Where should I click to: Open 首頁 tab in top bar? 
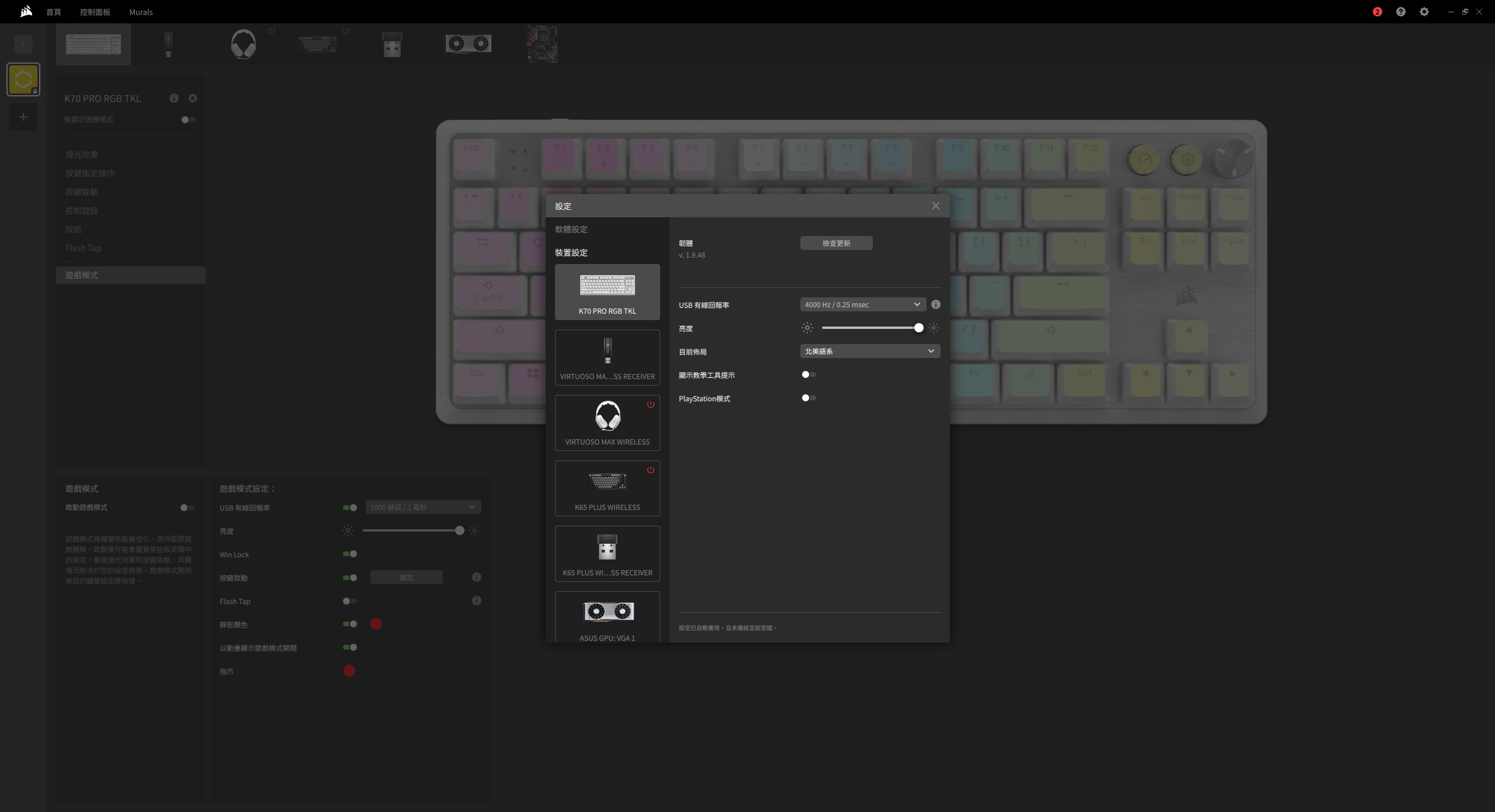(54, 12)
